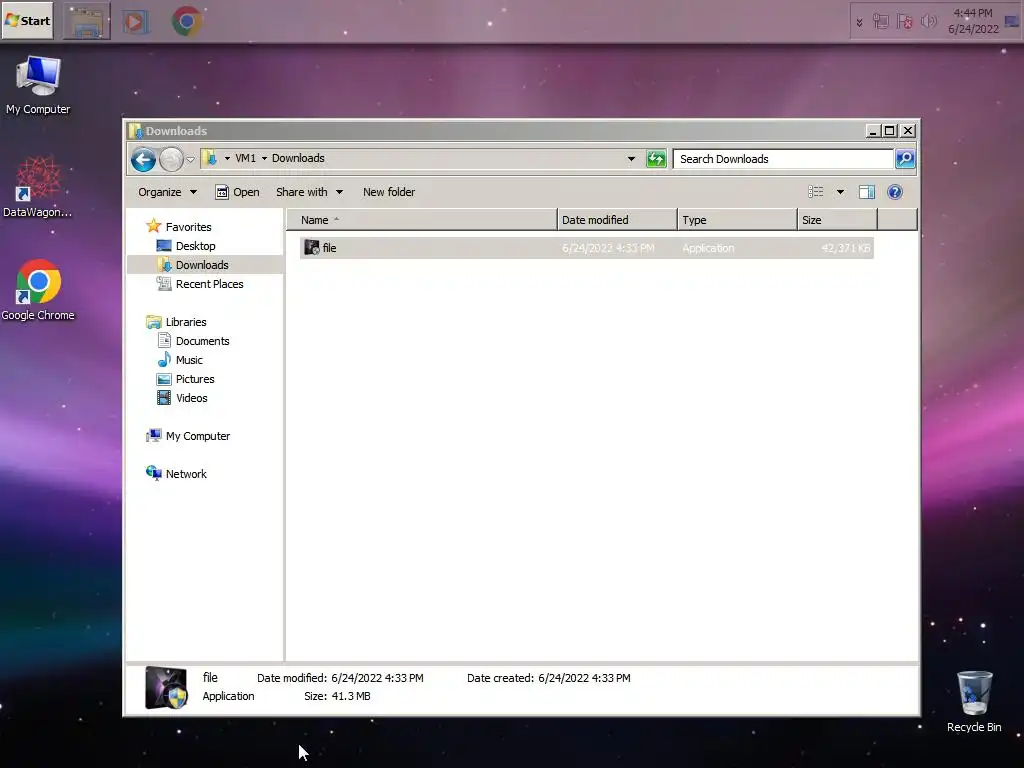The image size is (1024, 768).
Task: Click the forward navigation arrow
Action: tap(171, 159)
